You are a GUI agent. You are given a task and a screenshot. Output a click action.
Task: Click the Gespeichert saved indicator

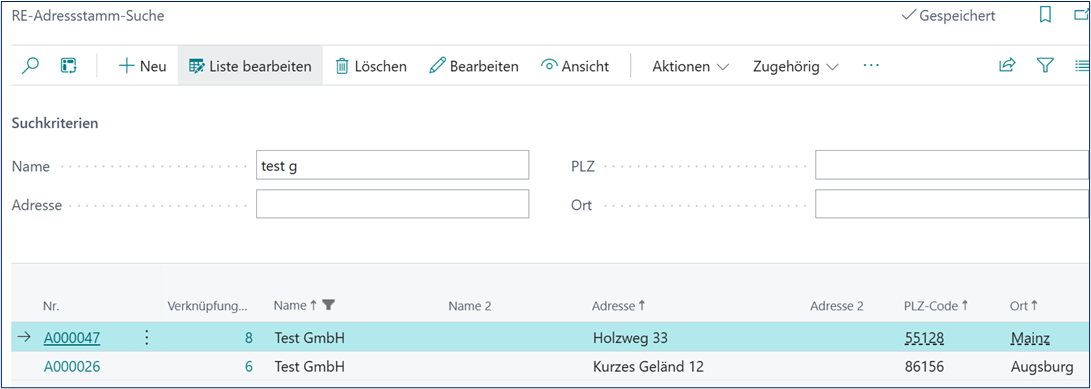[948, 15]
